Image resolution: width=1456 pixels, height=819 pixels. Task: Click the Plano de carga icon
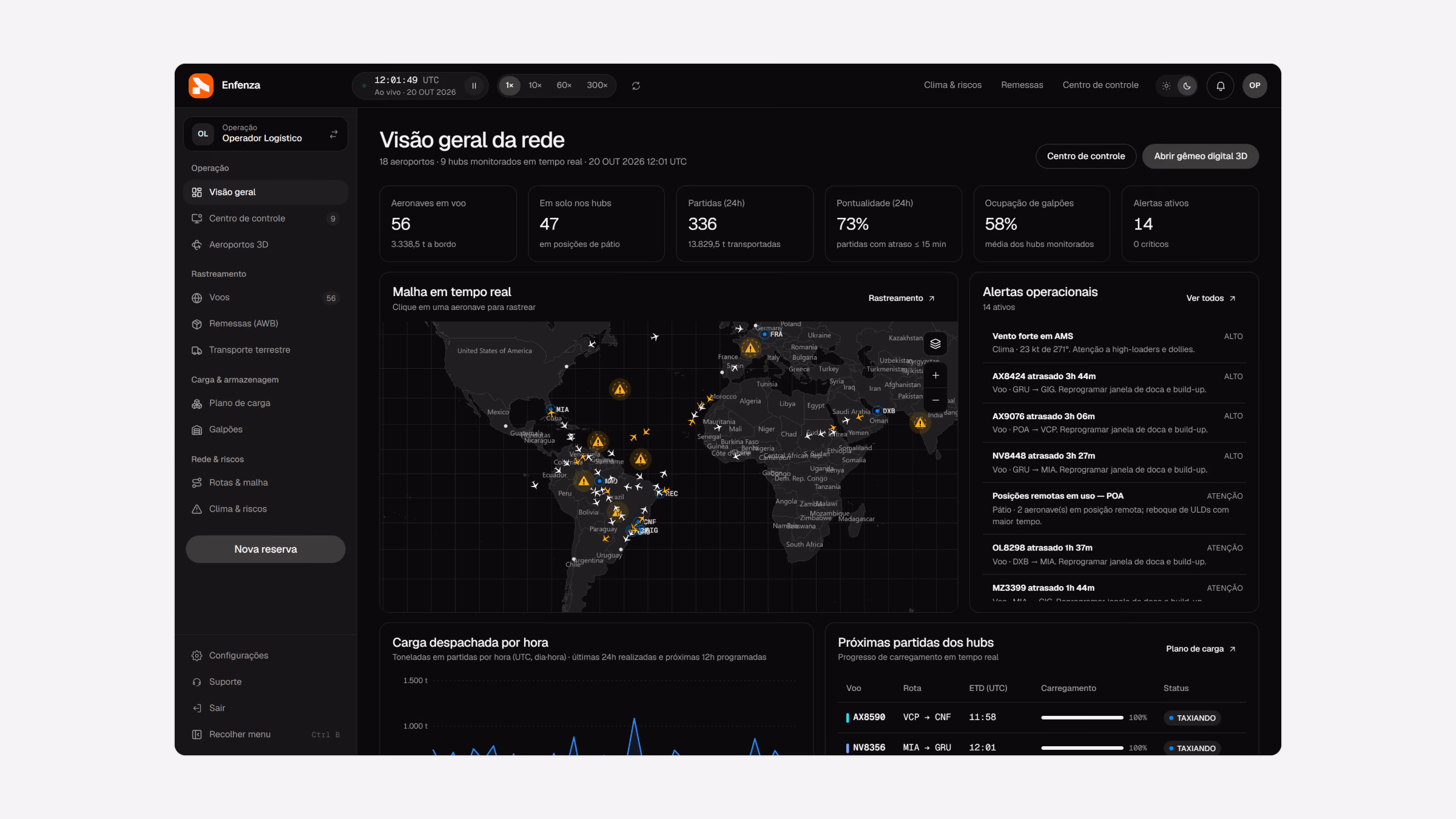197,403
